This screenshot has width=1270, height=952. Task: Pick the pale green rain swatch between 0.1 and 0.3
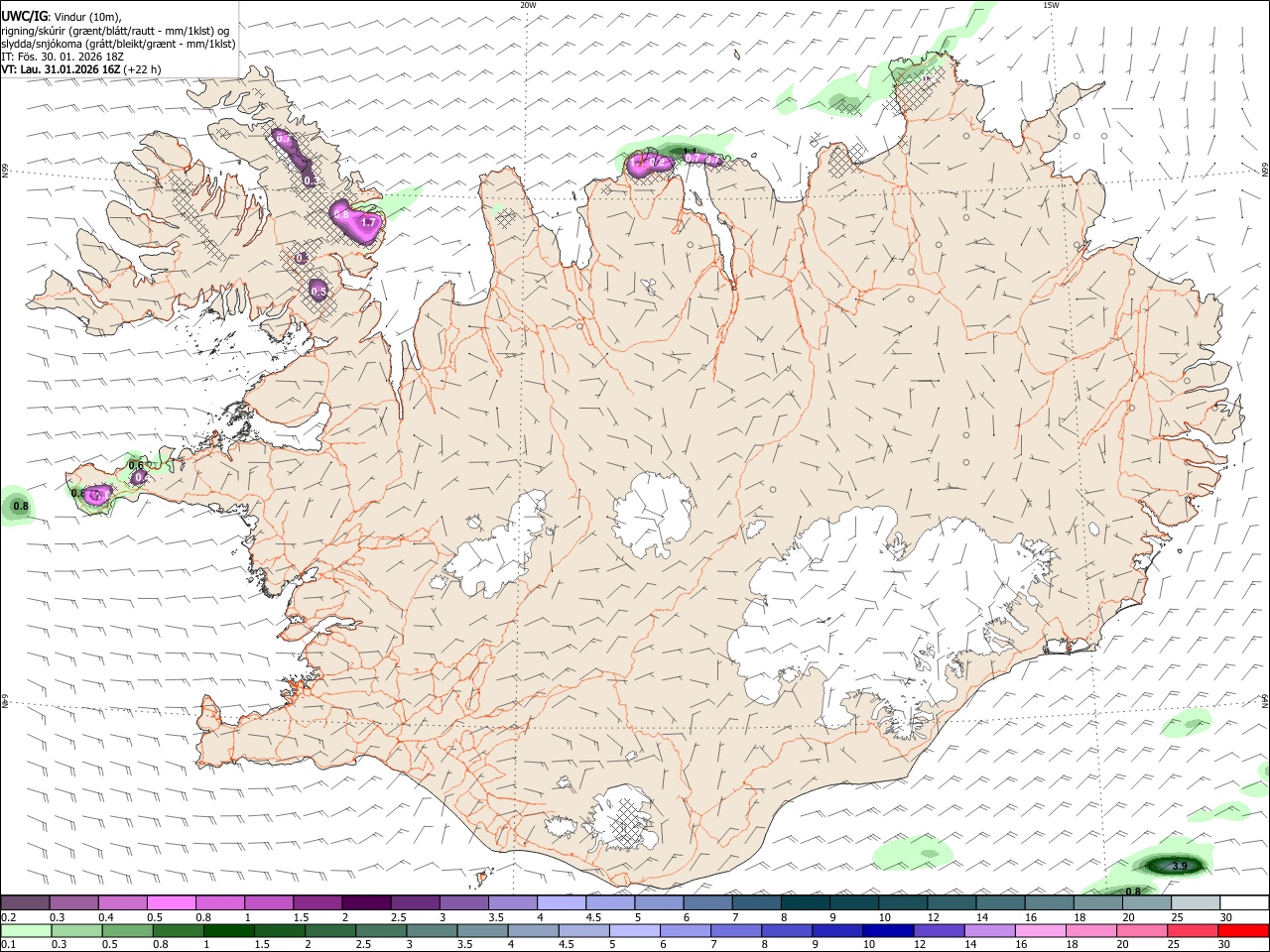click(x=27, y=930)
